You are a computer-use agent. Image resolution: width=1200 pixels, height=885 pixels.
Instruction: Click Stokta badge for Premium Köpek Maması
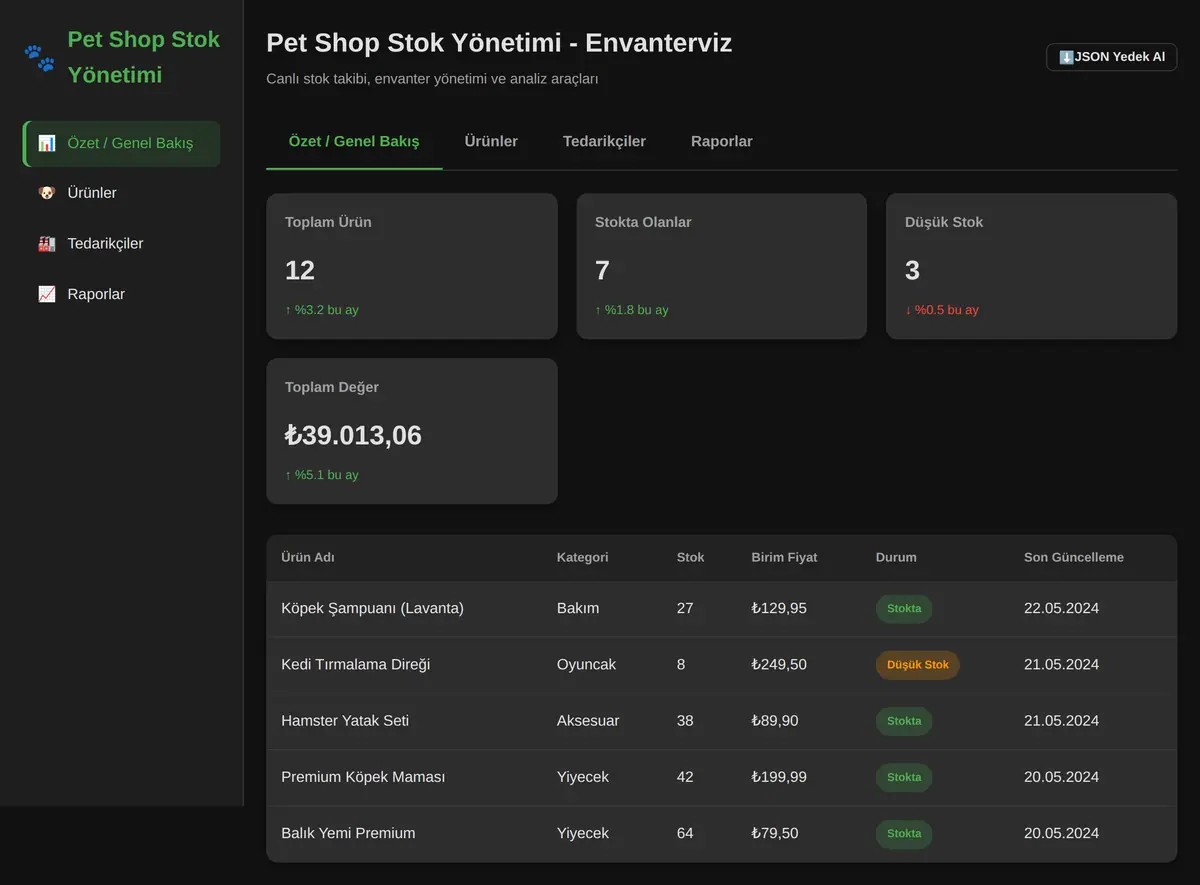pos(904,778)
